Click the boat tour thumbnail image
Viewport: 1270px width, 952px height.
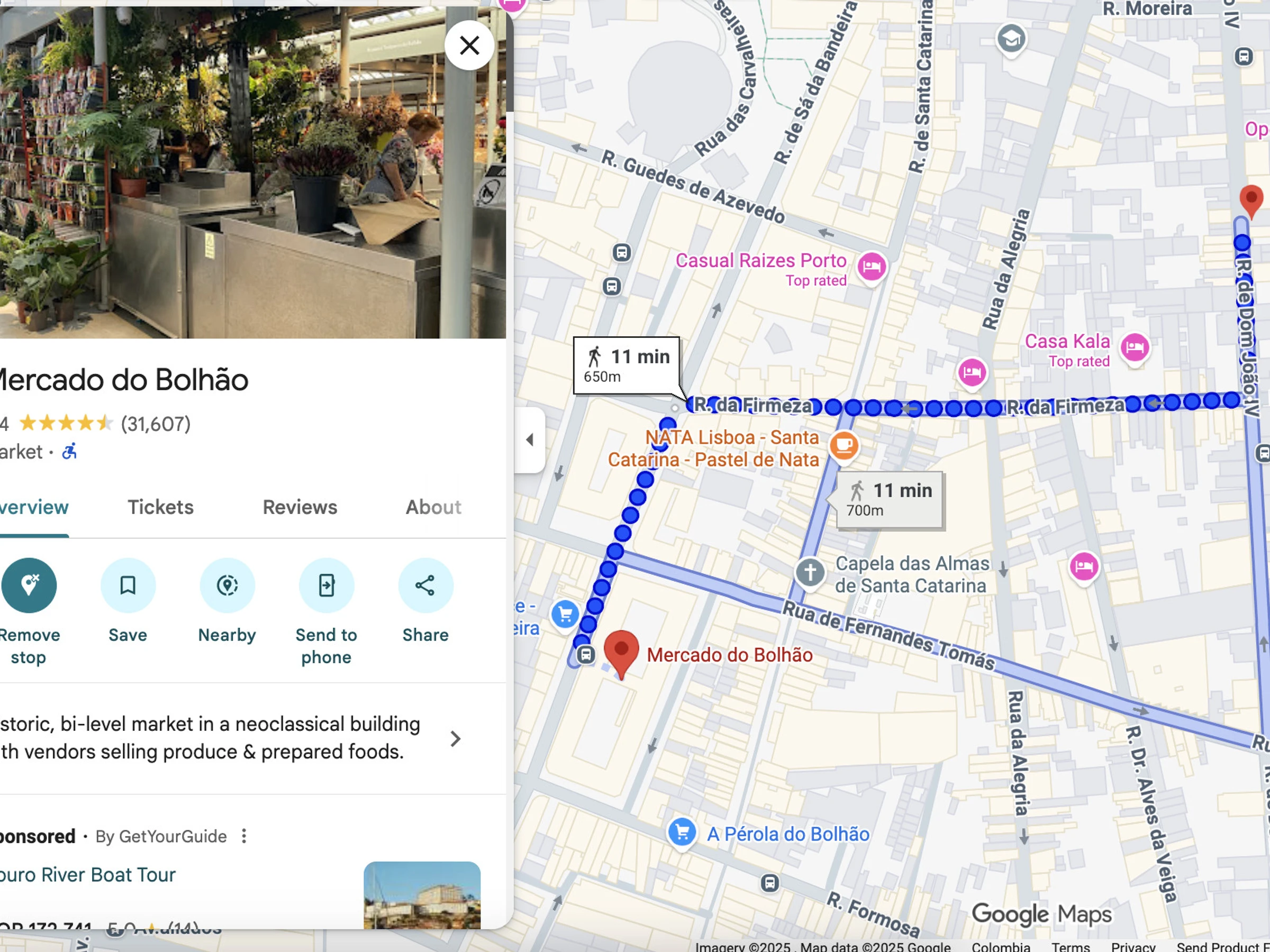coord(422,895)
